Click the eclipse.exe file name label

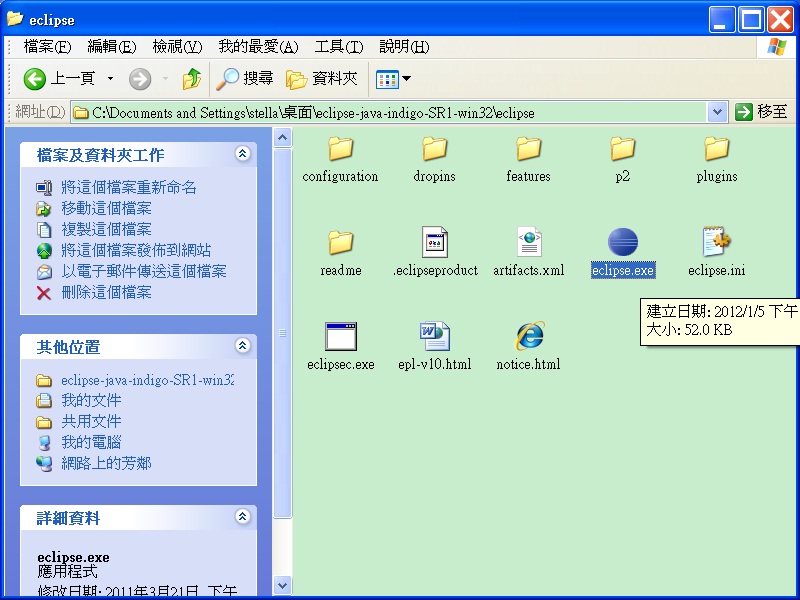tap(623, 270)
